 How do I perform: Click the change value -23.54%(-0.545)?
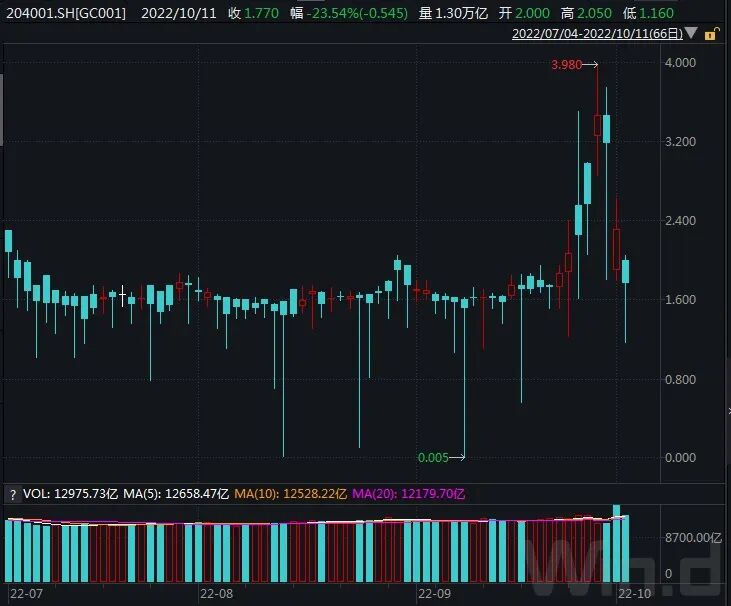click(x=357, y=13)
